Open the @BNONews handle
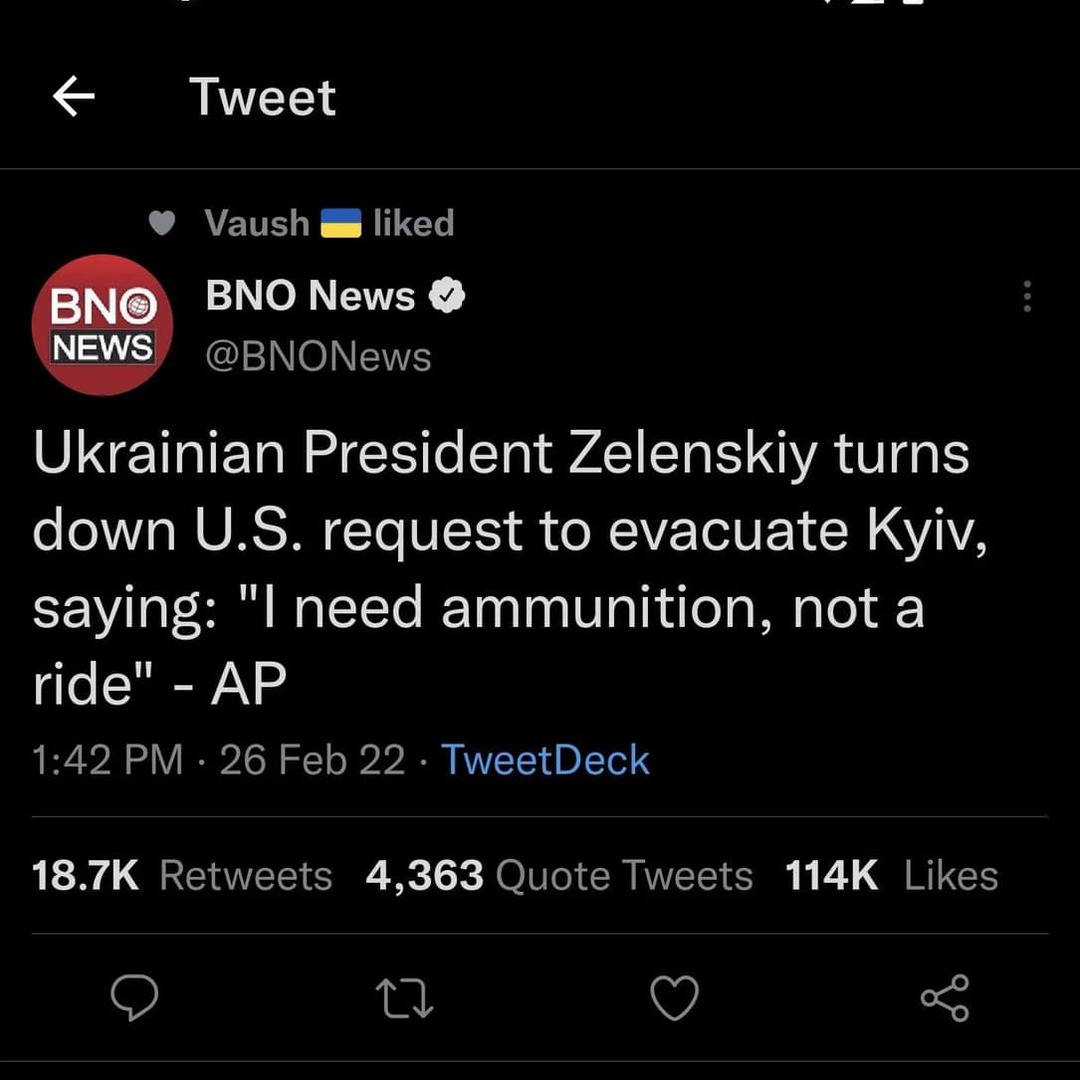The image size is (1080, 1080). coord(318,357)
